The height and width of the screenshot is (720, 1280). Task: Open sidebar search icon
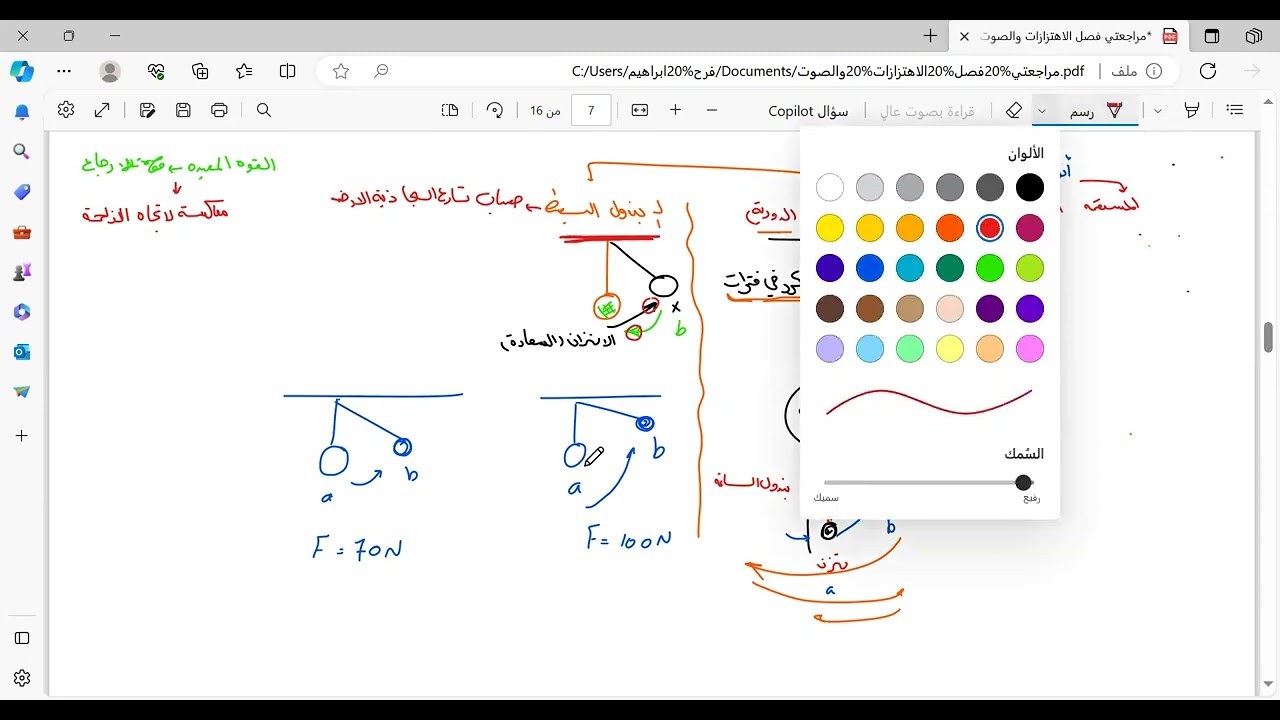[x=22, y=152]
